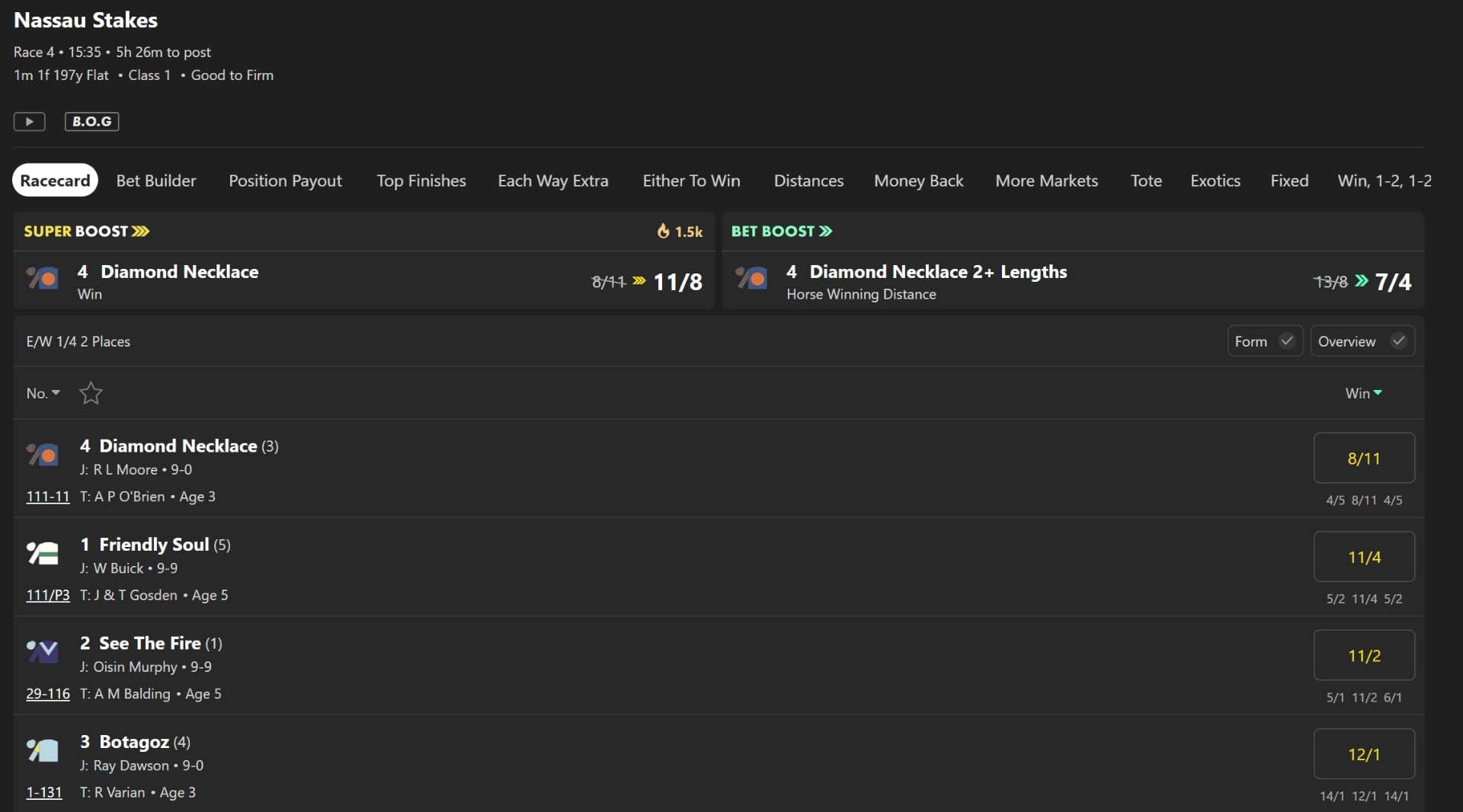Click the T: R Varian trainer text
The width and height of the screenshot is (1463, 812).
113,792
